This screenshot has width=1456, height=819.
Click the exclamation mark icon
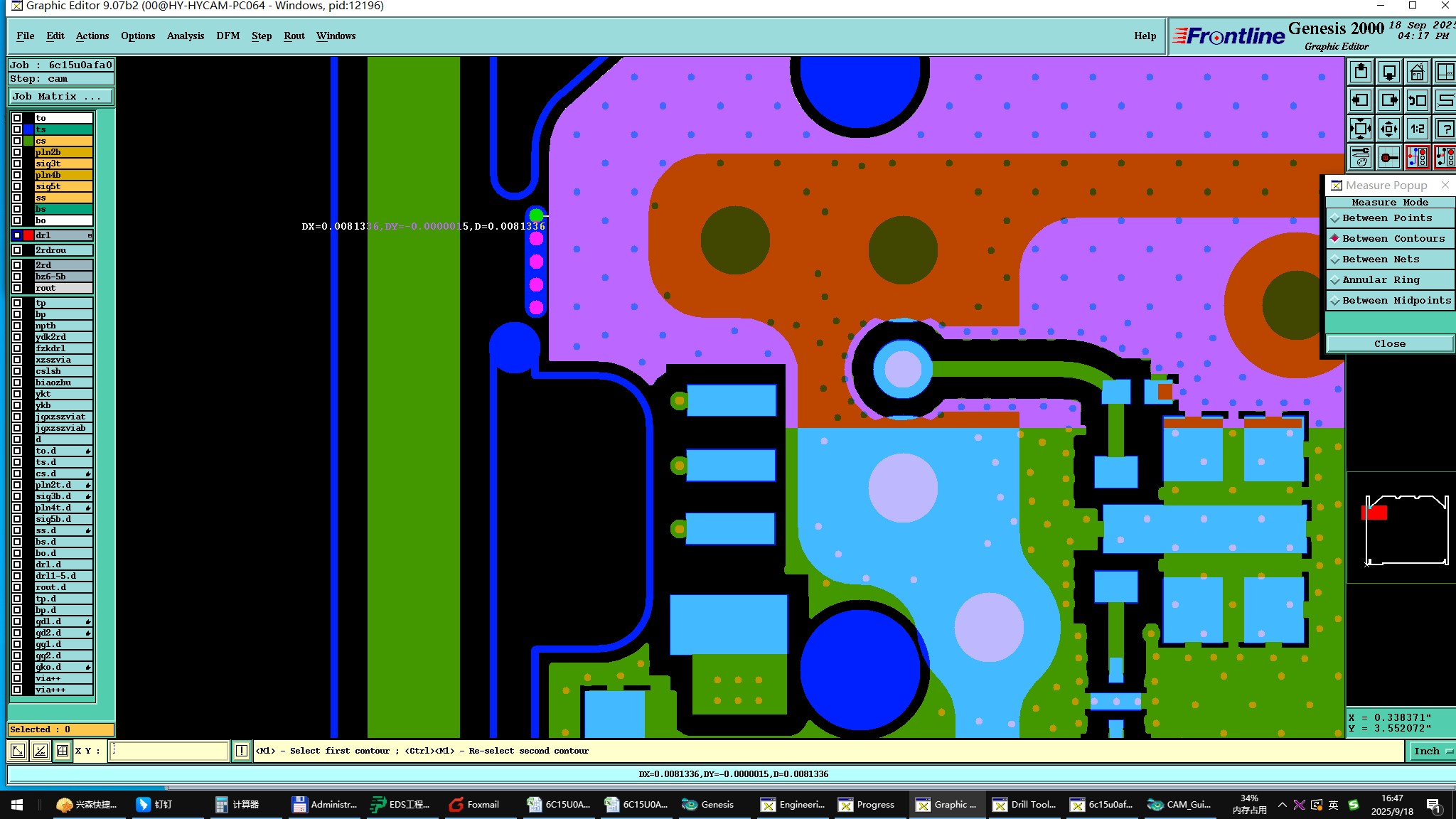coord(242,751)
